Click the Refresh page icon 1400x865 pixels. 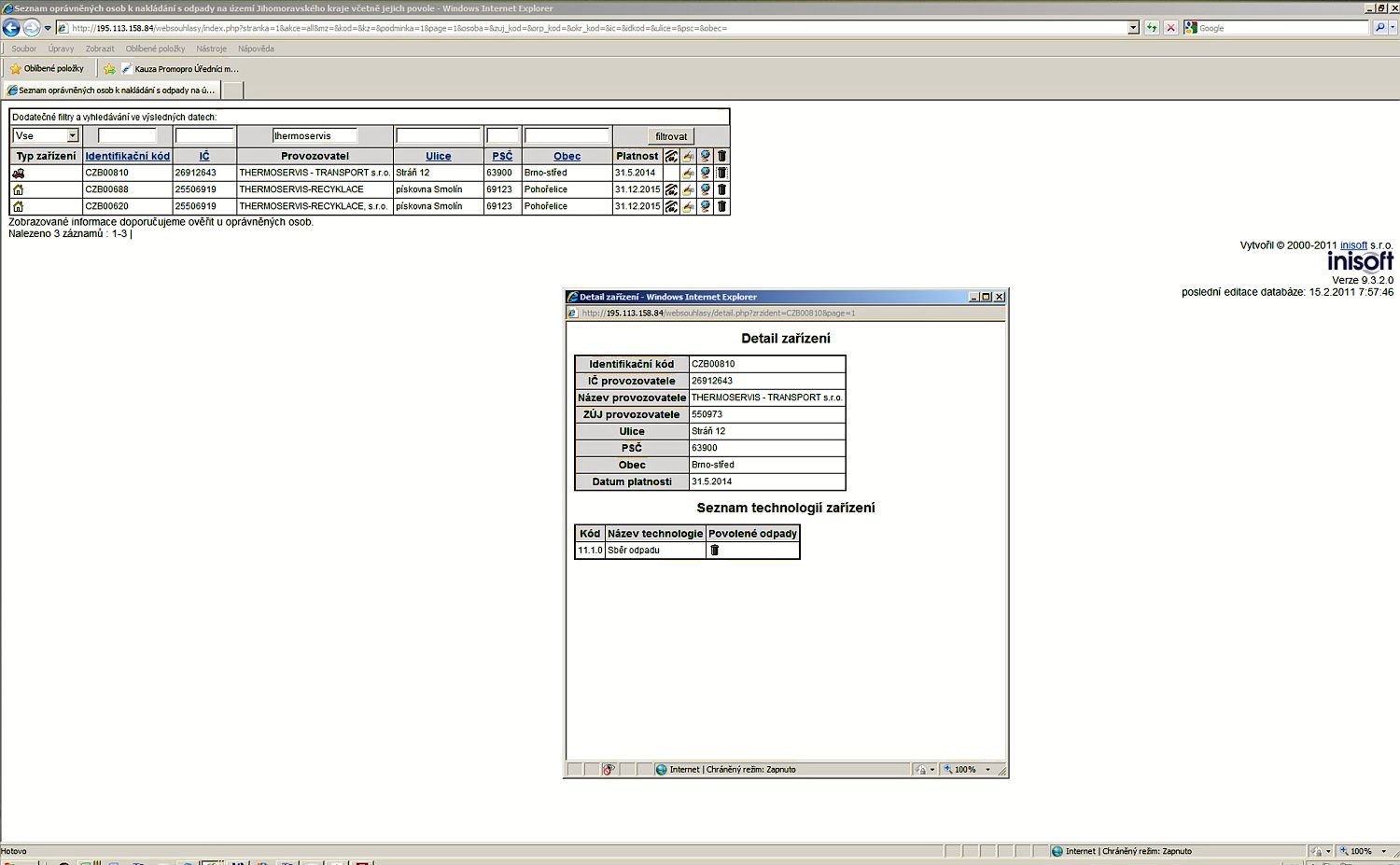1152,28
